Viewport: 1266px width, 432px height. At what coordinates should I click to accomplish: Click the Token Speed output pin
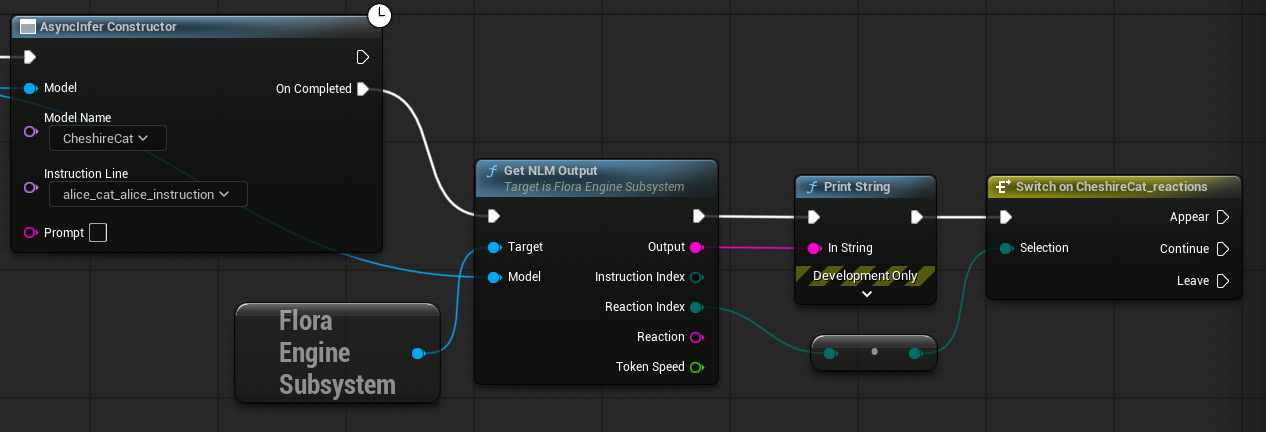(696, 367)
